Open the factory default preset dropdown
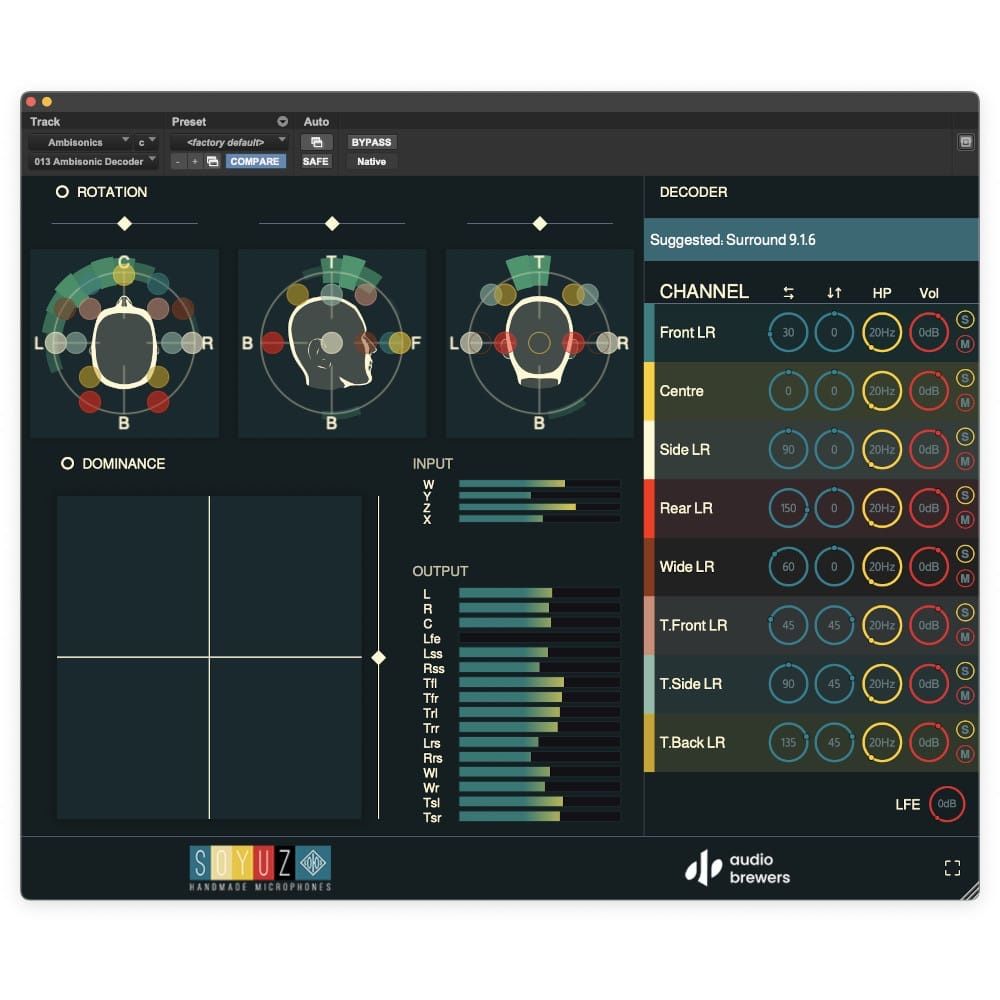Image resolution: width=1000 pixels, height=1000 pixels. point(230,142)
